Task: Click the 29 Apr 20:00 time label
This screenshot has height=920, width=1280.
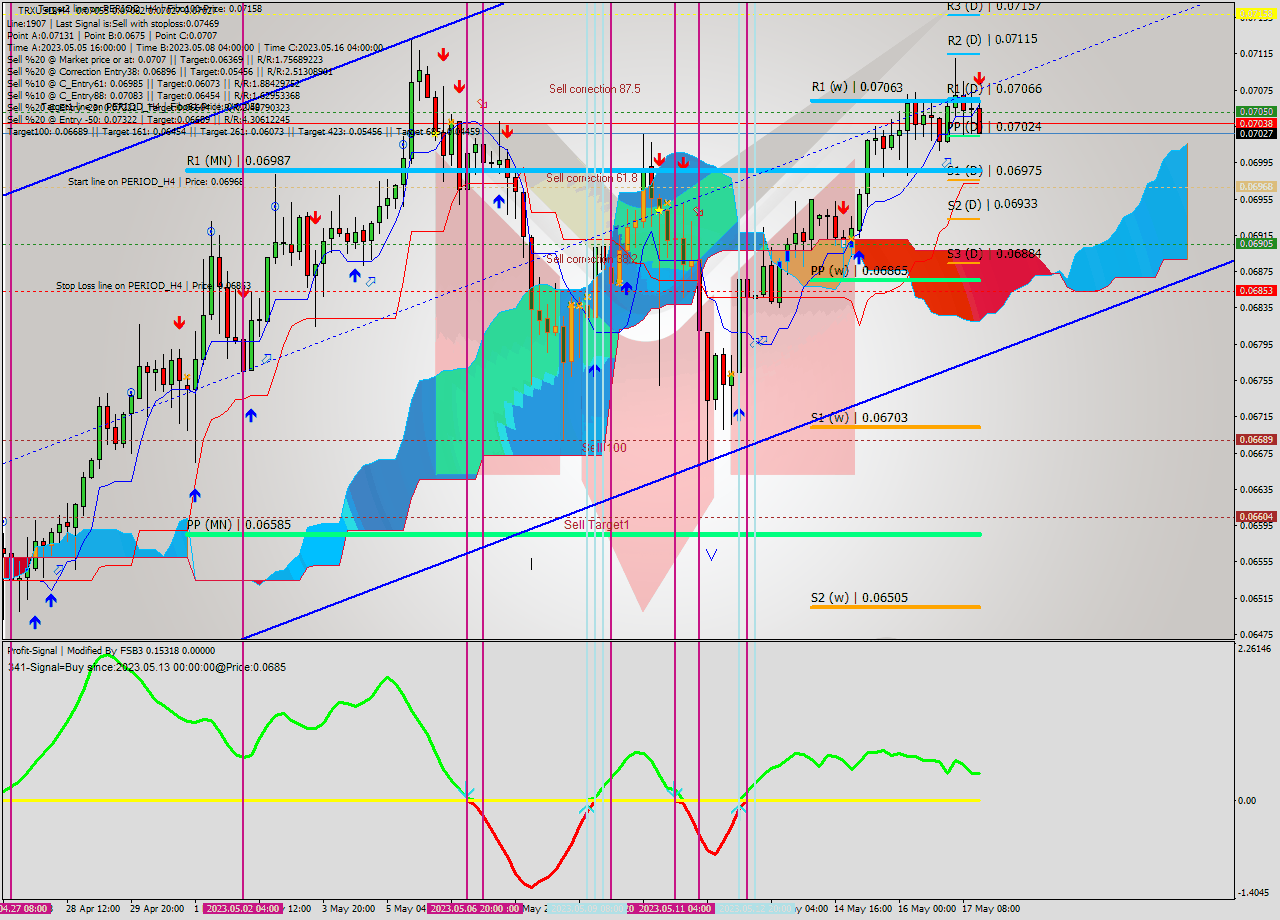Action: tap(158, 909)
